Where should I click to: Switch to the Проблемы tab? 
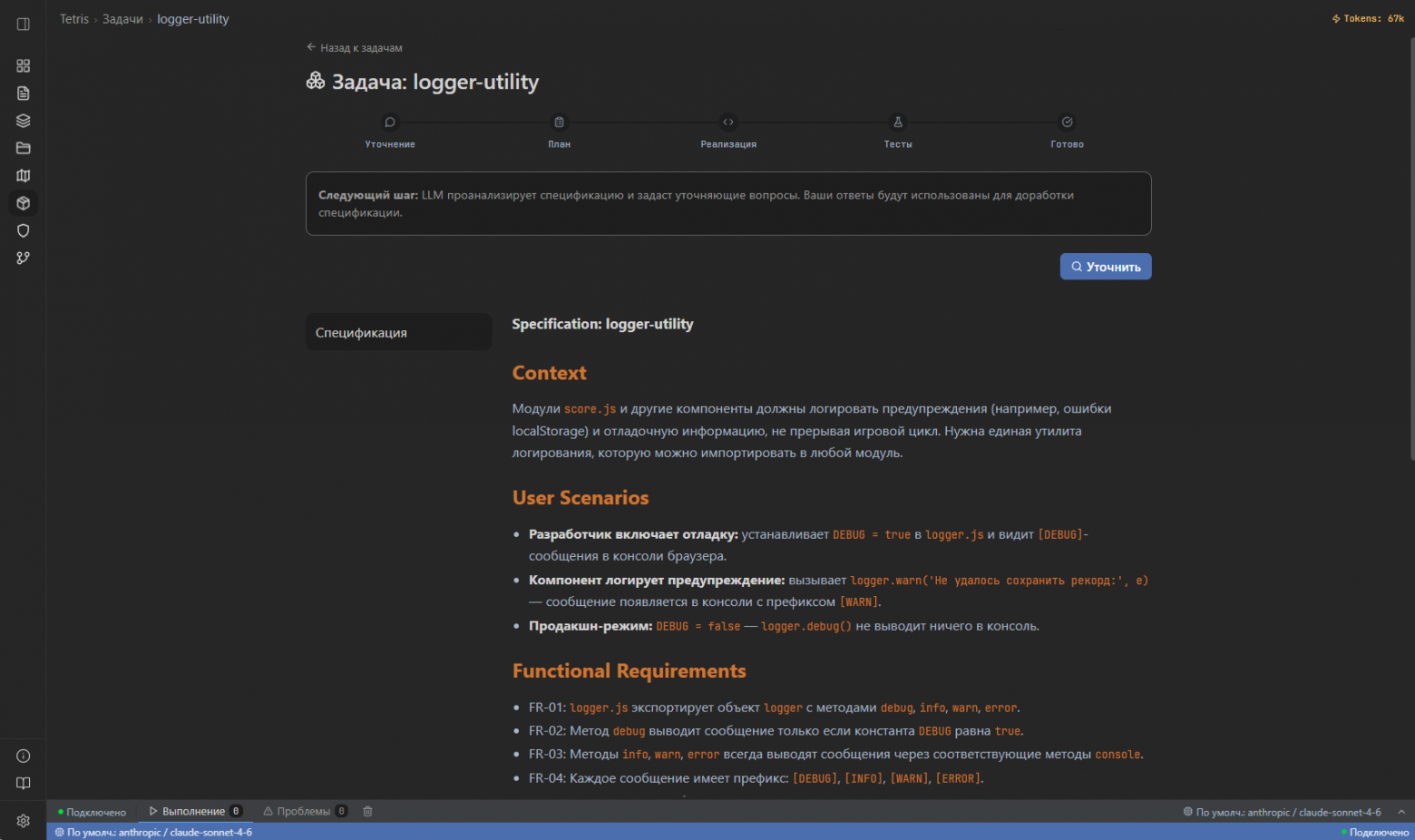pyautogui.click(x=305, y=811)
